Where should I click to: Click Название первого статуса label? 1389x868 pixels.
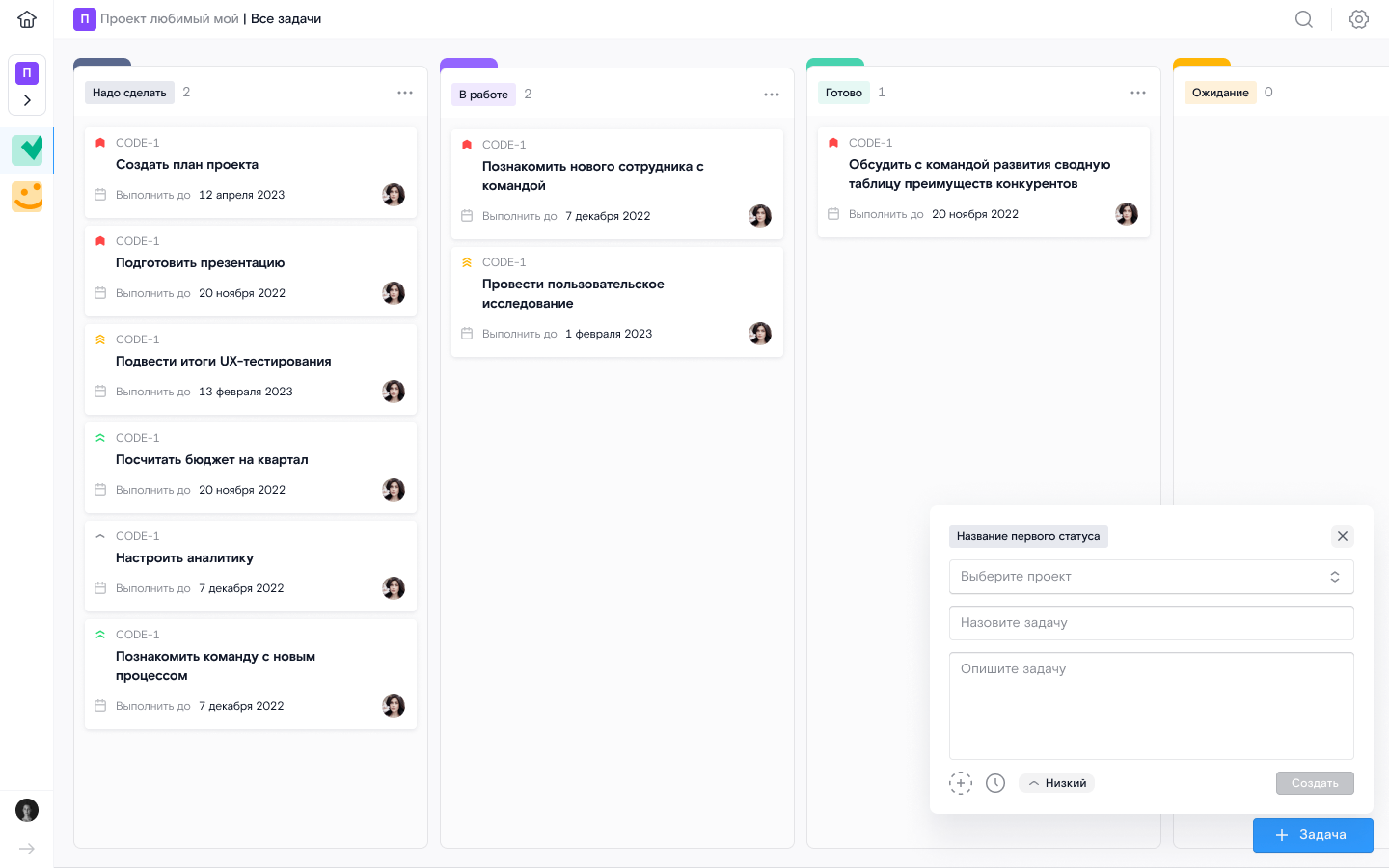coord(1028,536)
